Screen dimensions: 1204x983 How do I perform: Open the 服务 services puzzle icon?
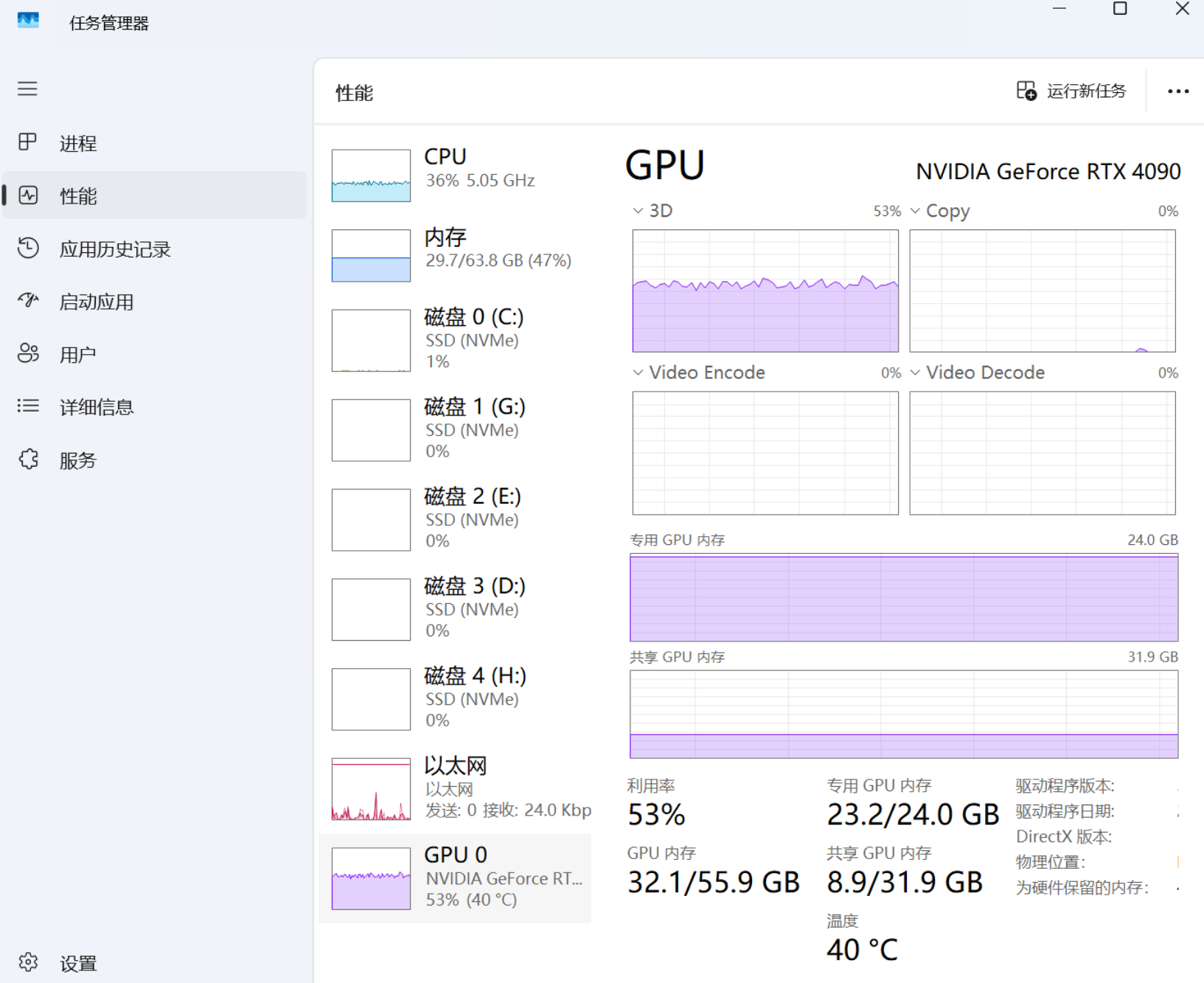point(28,459)
